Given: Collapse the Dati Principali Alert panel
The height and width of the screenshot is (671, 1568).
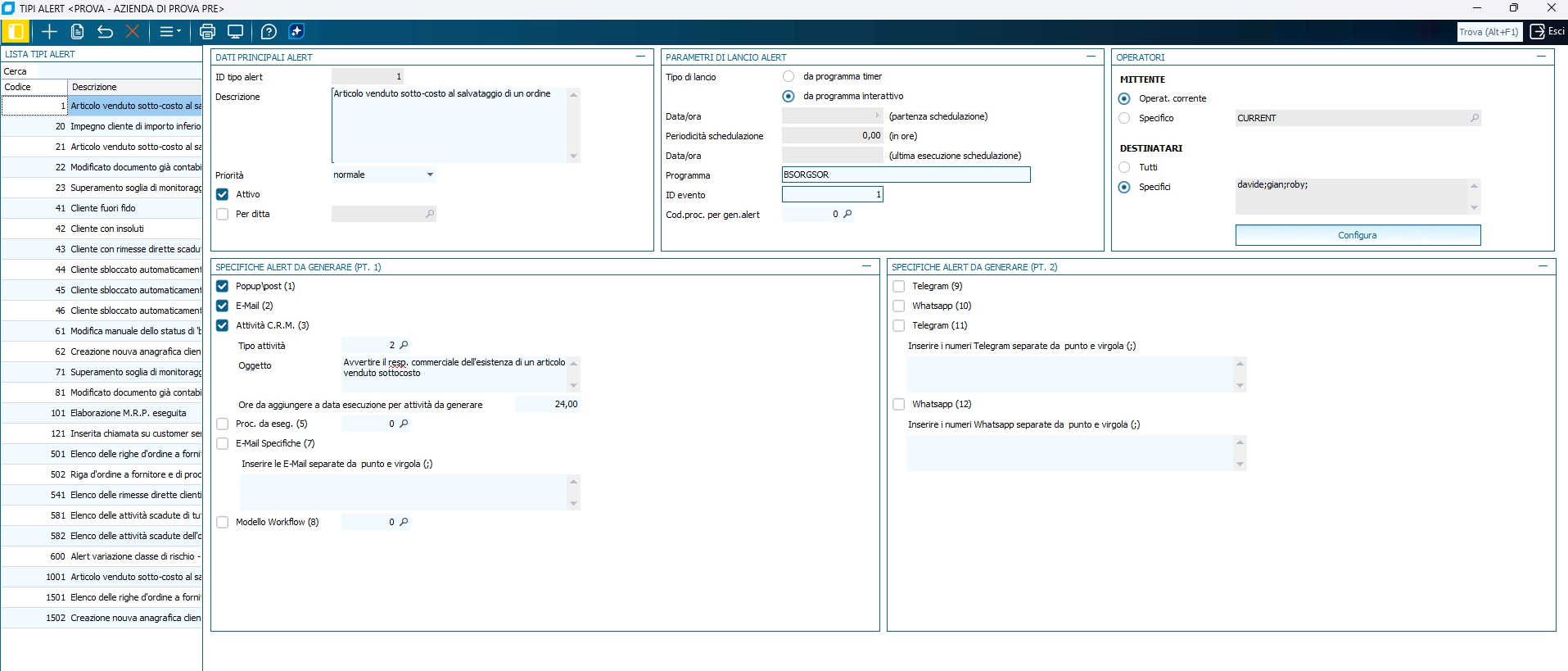Looking at the screenshot, I should coord(640,57).
